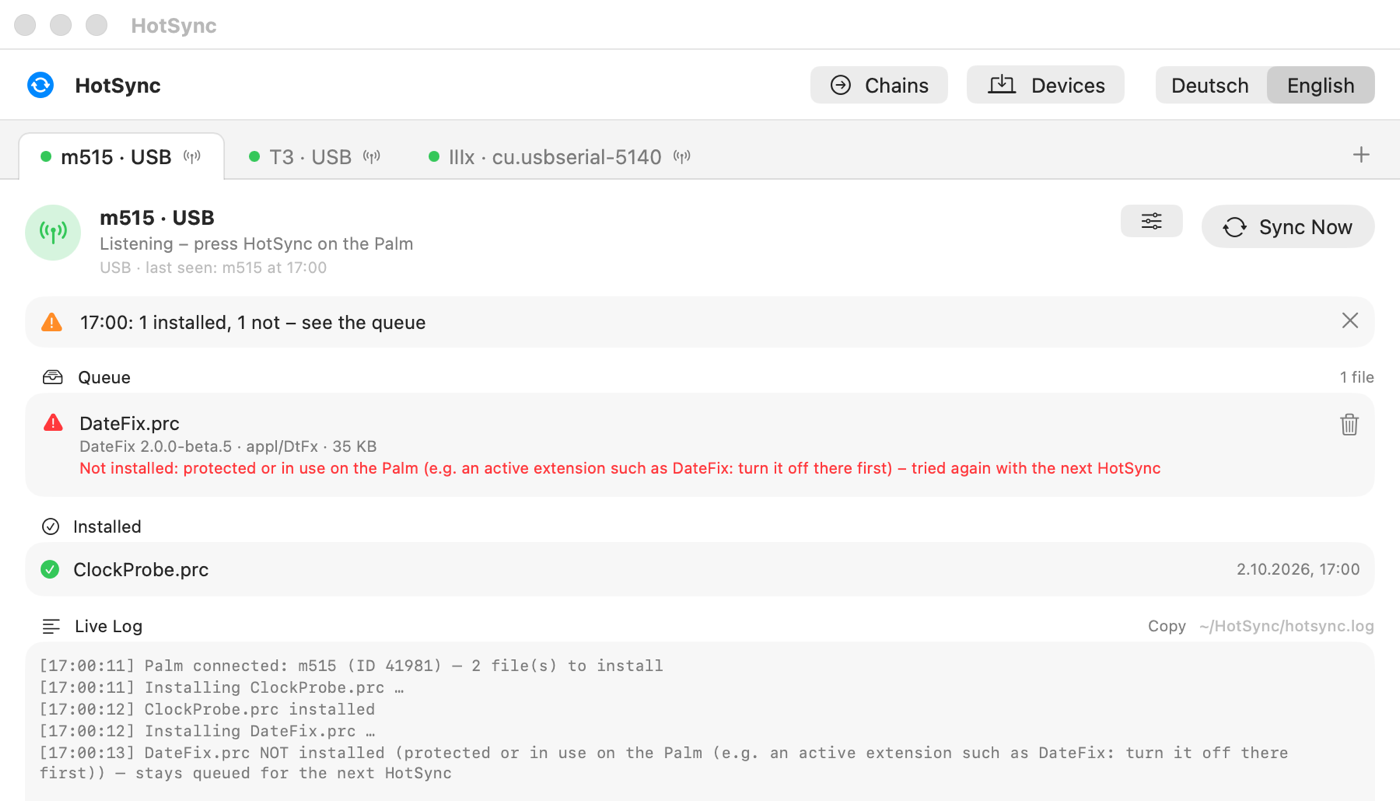Image resolution: width=1400 pixels, height=801 pixels.
Task: Copy the live log contents
Action: click(1166, 626)
